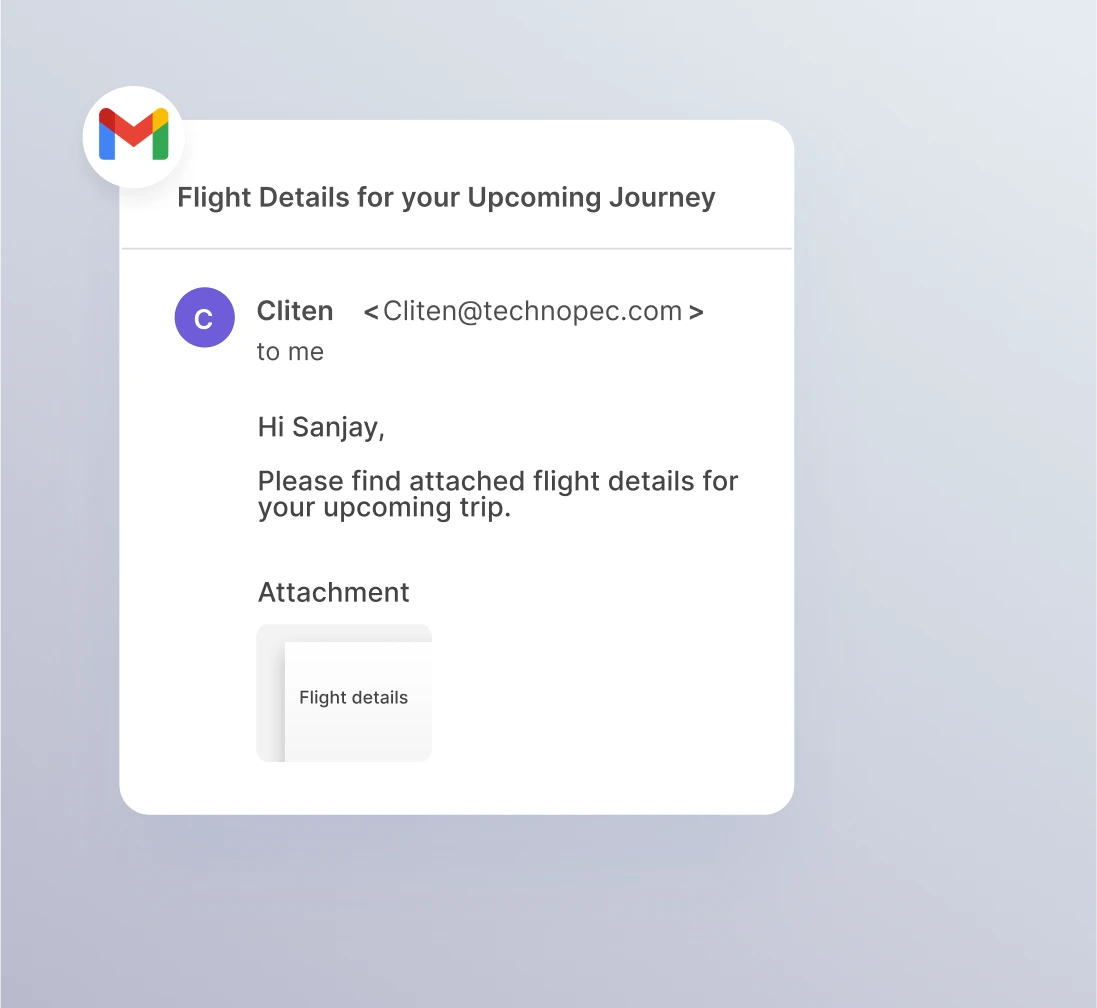1097x1008 pixels.
Task: Click the gray left edge of the attachment preview
Action: pyautogui.click(x=270, y=700)
